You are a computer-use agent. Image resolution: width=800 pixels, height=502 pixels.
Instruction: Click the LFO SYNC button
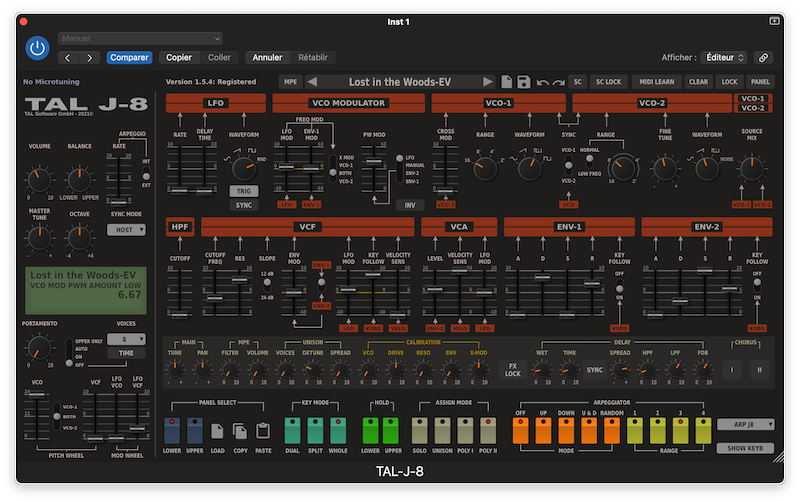(x=243, y=205)
